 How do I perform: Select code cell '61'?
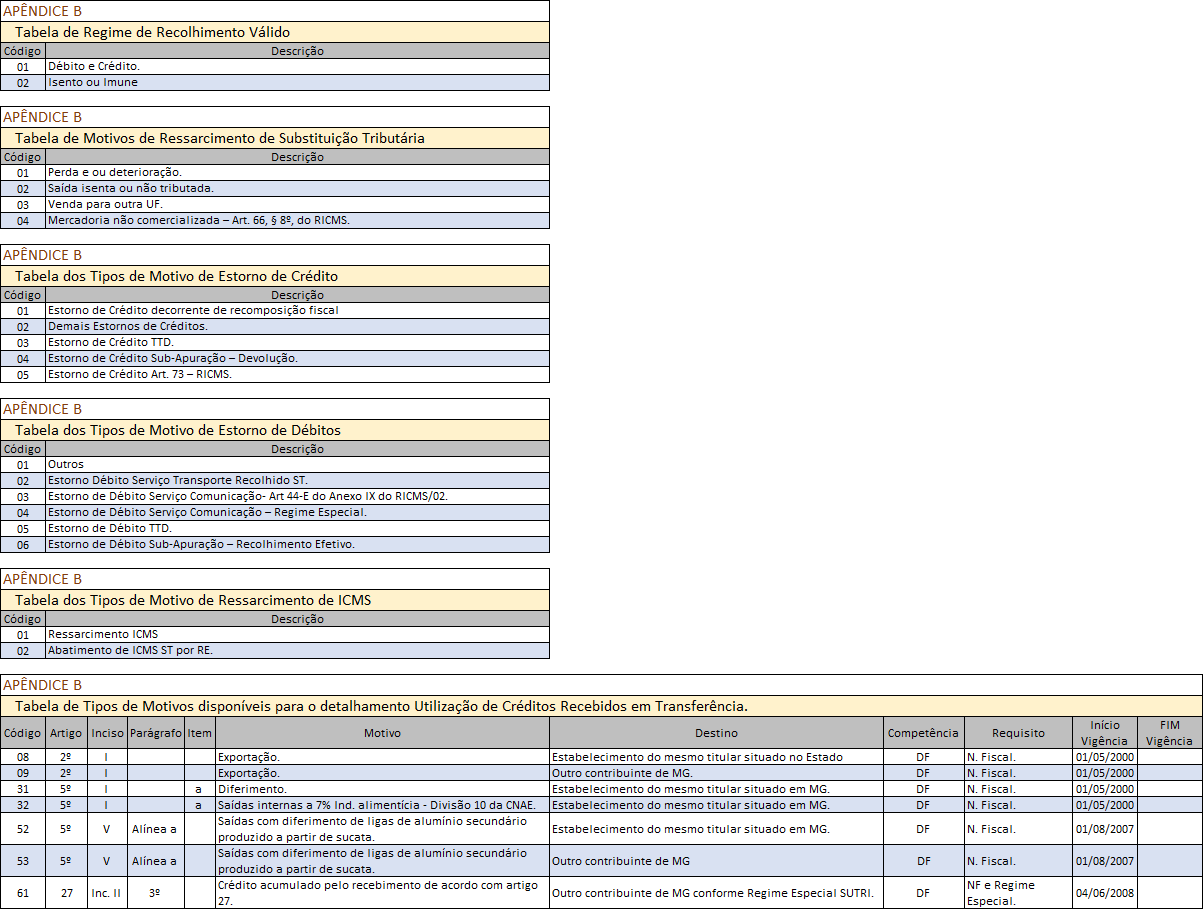click(23, 893)
